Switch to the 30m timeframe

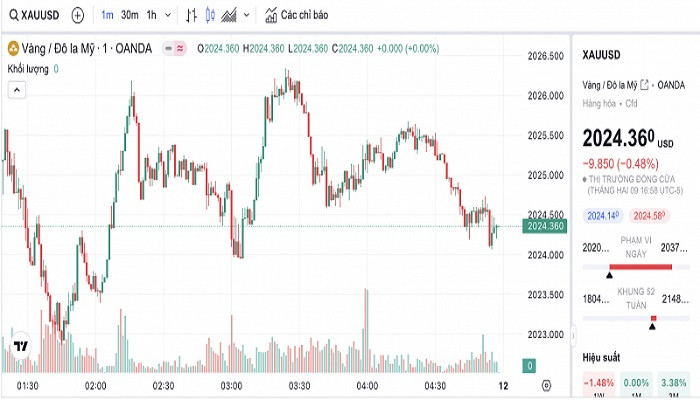[x=129, y=16]
